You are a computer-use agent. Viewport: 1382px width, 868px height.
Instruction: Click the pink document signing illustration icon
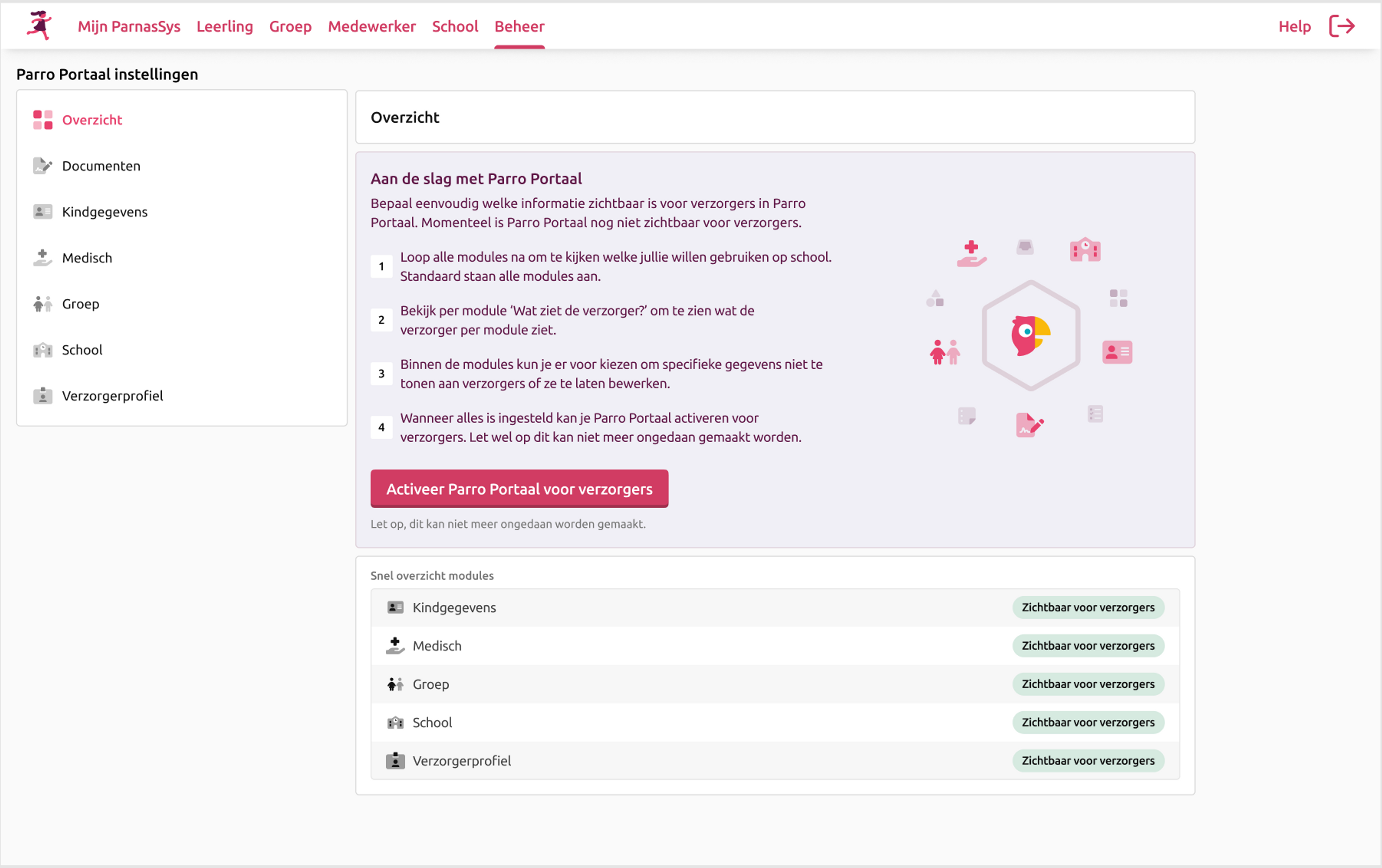1030,425
